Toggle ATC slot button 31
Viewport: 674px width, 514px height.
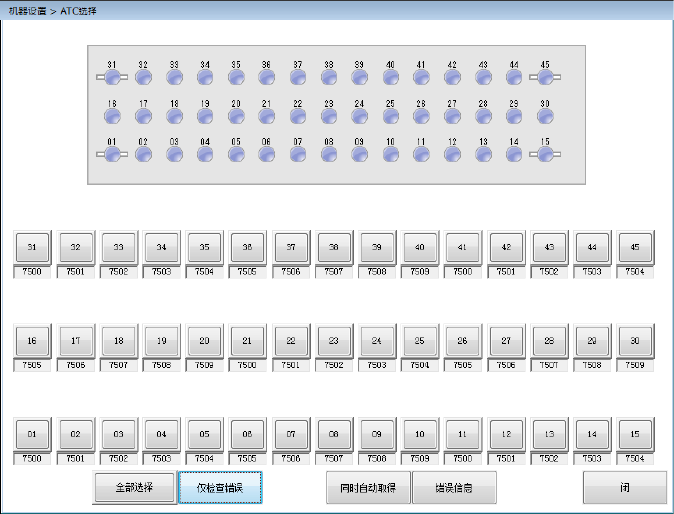(32, 247)
